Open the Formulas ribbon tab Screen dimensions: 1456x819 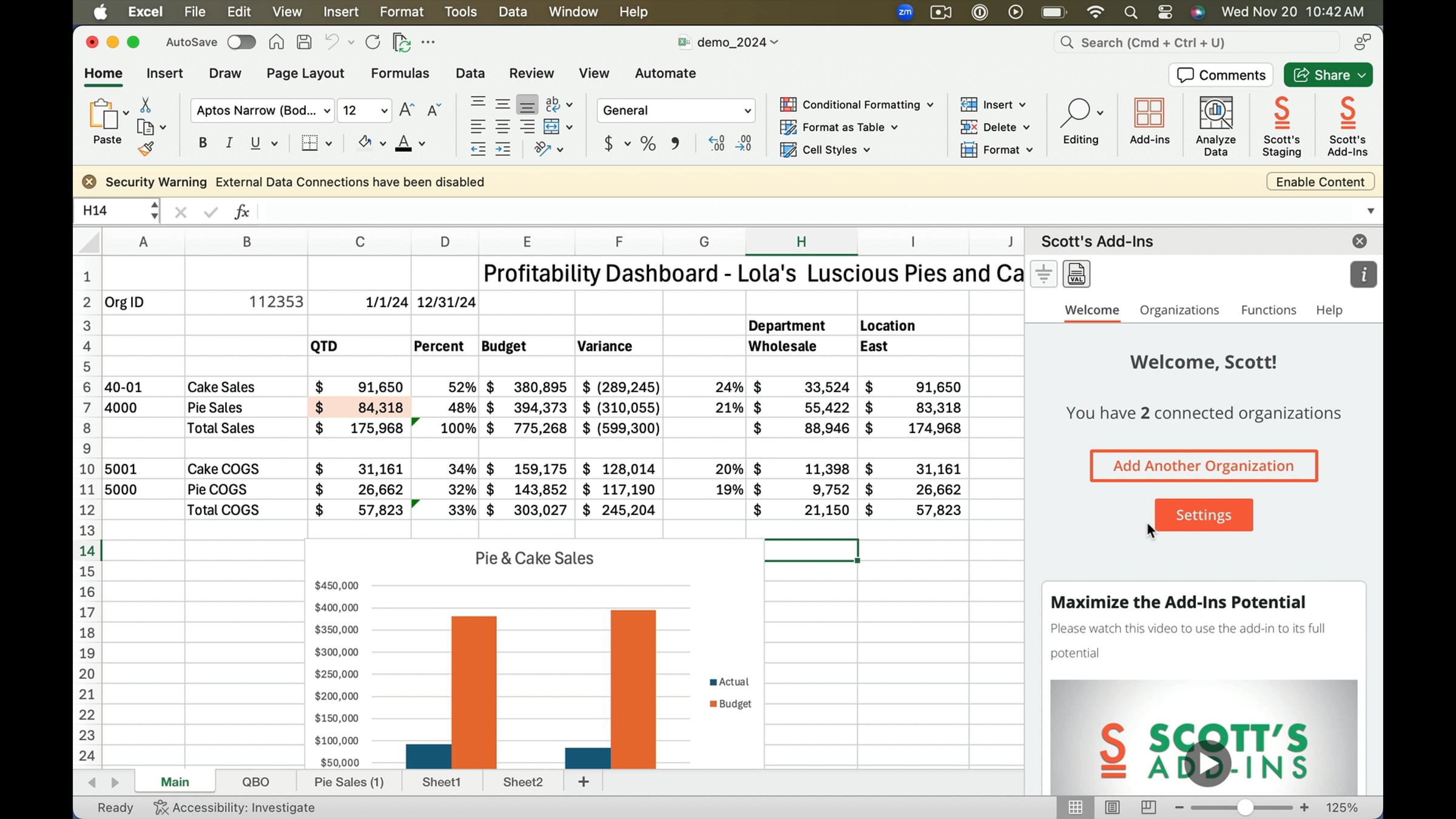tap(400, 73)
